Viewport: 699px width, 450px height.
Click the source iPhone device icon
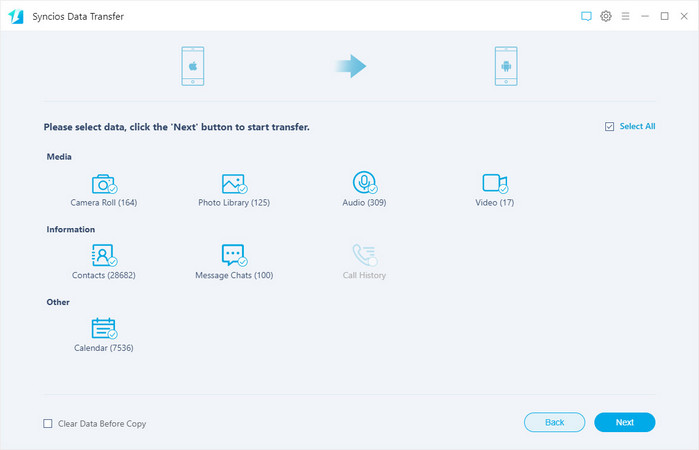pos(193,66)
